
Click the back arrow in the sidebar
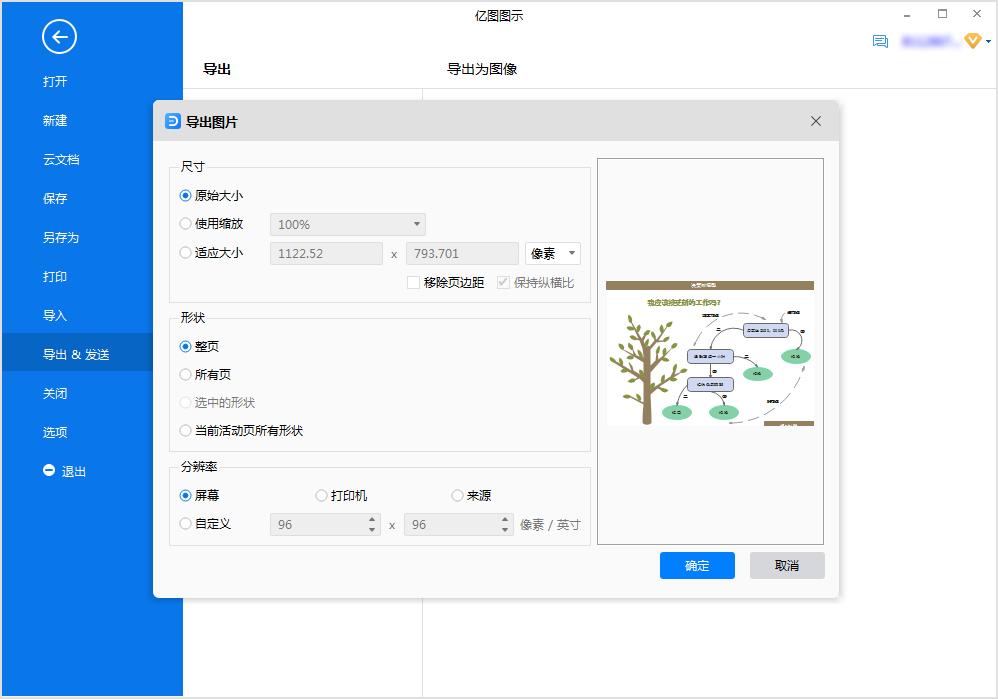point(59,37)
